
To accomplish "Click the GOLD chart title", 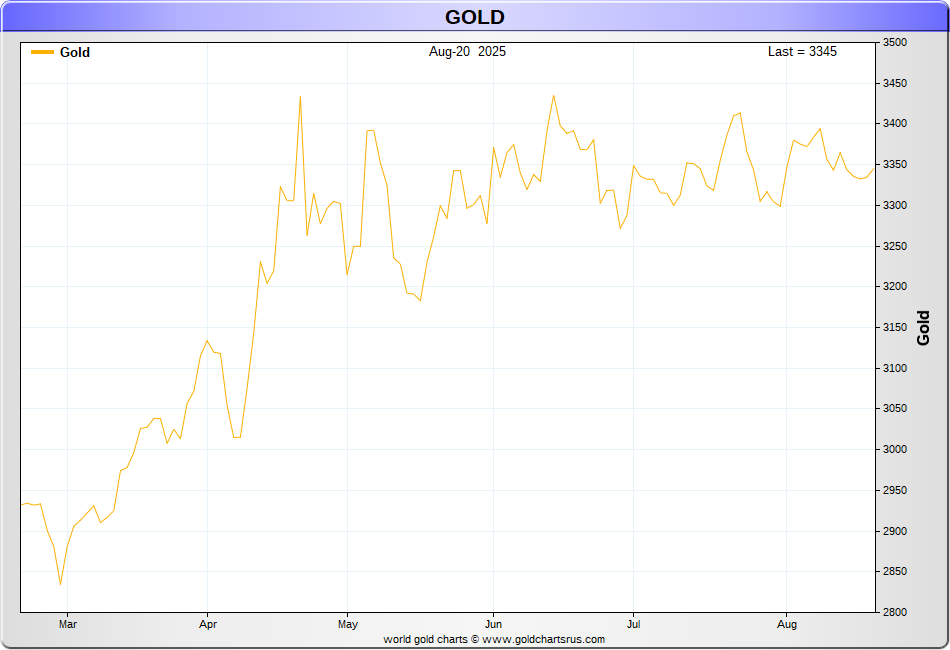I will pos(474,17).
